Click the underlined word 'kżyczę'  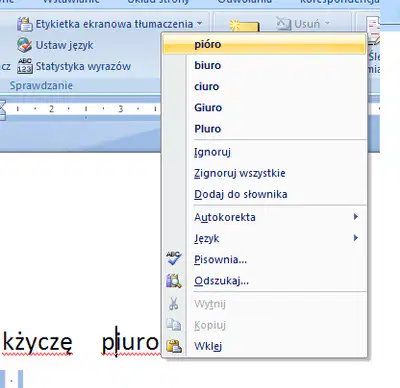[x=37, y=343]
